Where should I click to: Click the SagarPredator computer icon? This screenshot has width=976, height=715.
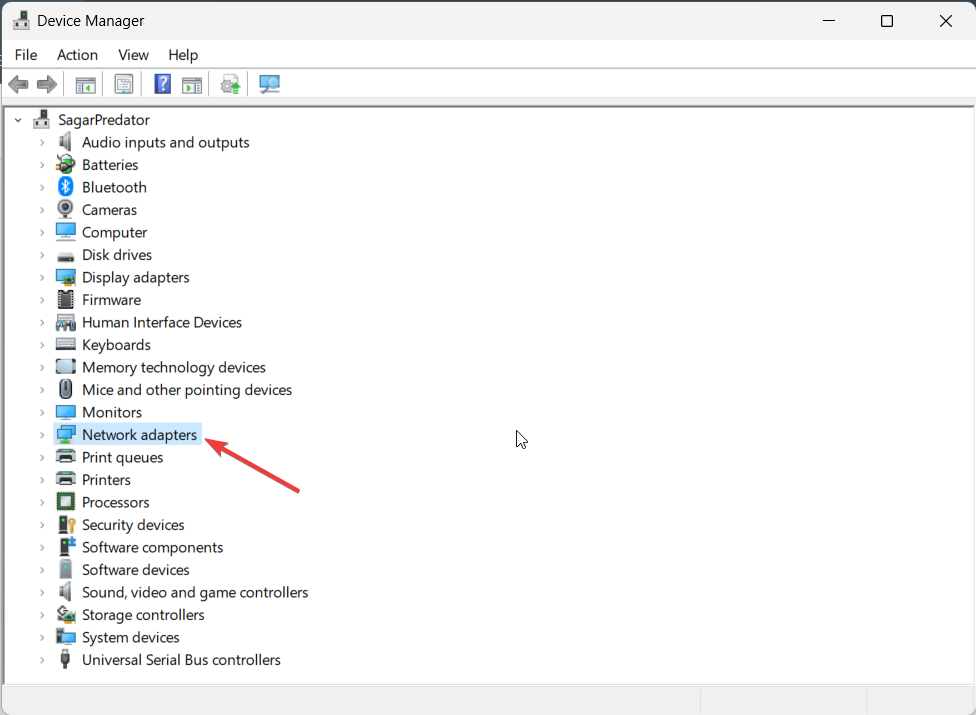(x=42, y=119)
